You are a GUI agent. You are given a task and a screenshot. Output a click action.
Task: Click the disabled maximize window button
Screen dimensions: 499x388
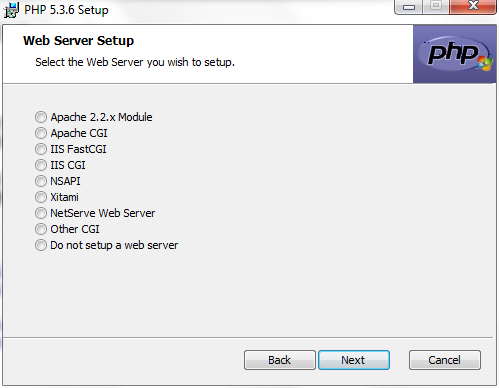click(x=436, y=7)
